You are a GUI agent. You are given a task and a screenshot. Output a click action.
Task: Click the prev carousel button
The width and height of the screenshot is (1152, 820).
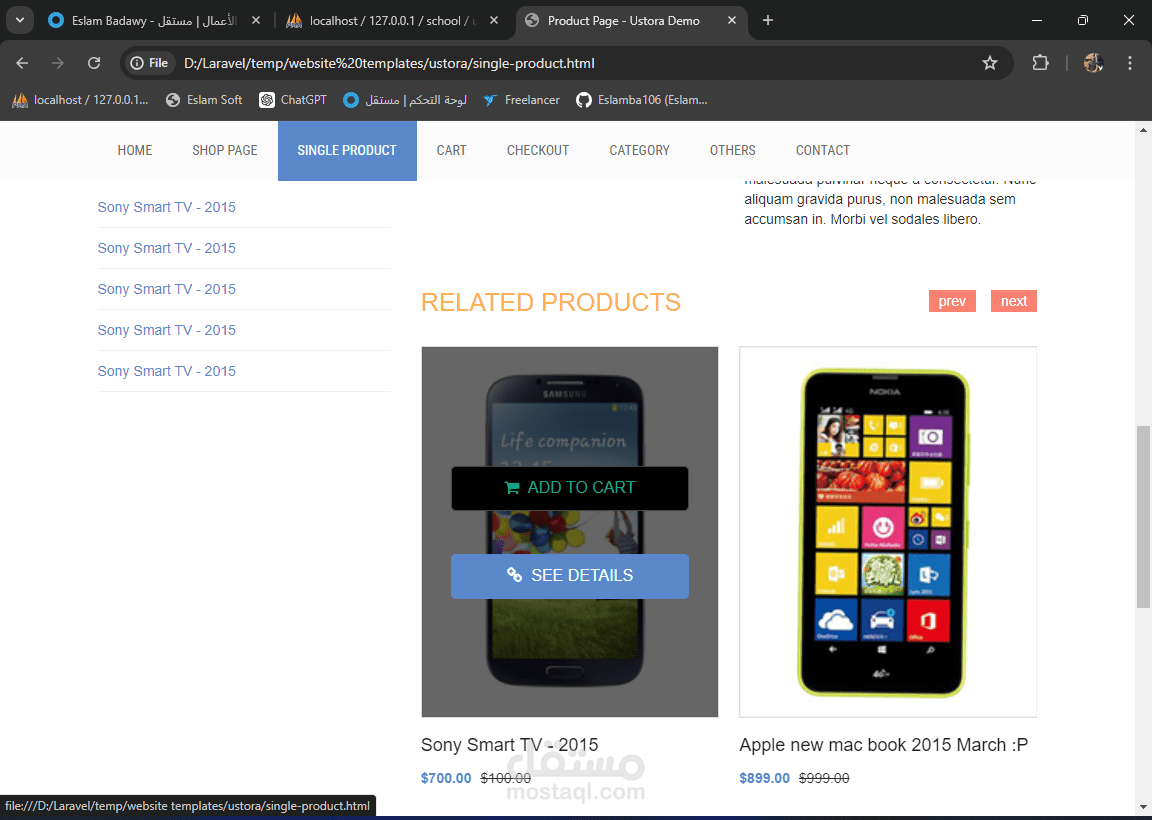(952, 301)
